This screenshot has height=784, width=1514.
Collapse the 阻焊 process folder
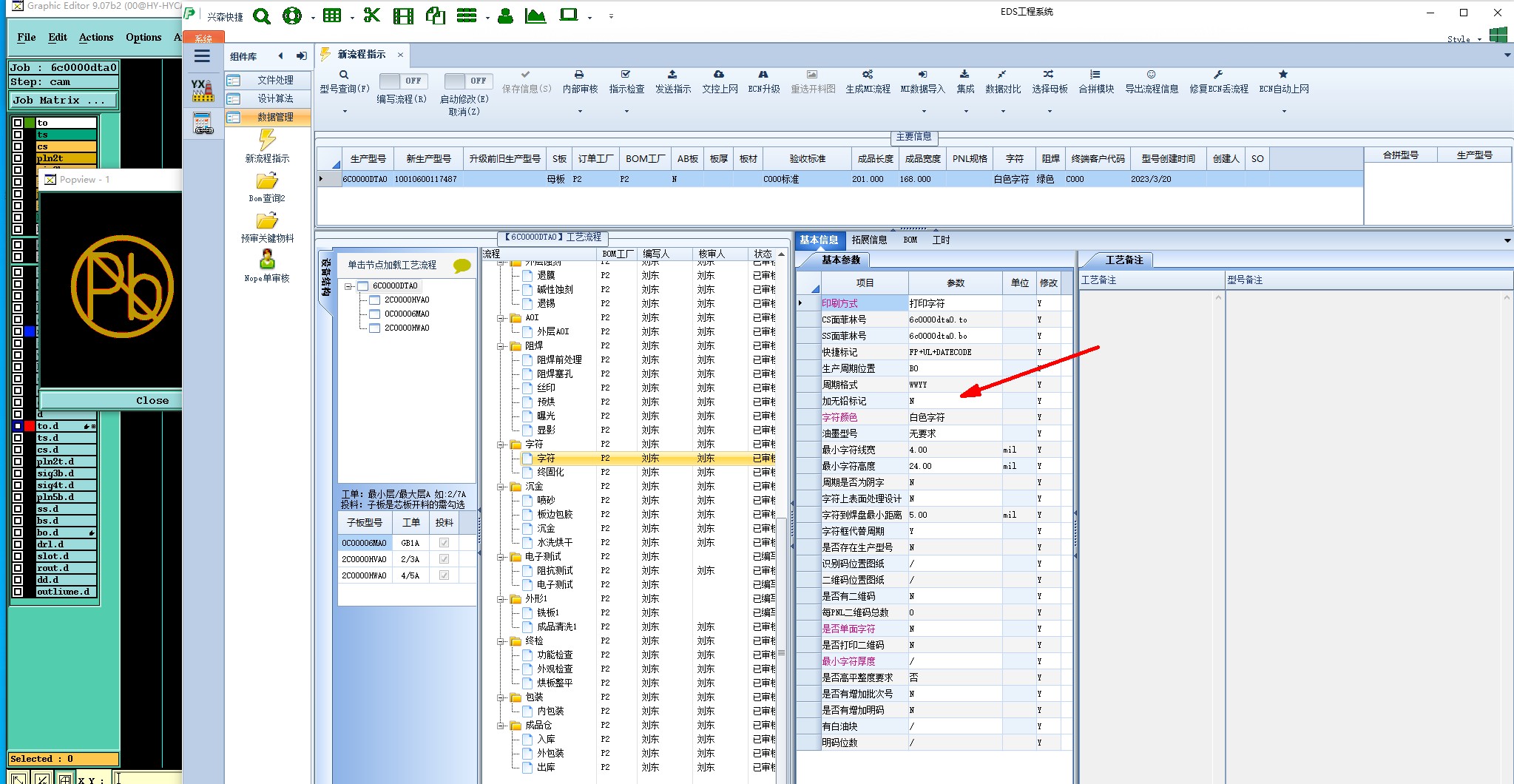pos(501,346)
